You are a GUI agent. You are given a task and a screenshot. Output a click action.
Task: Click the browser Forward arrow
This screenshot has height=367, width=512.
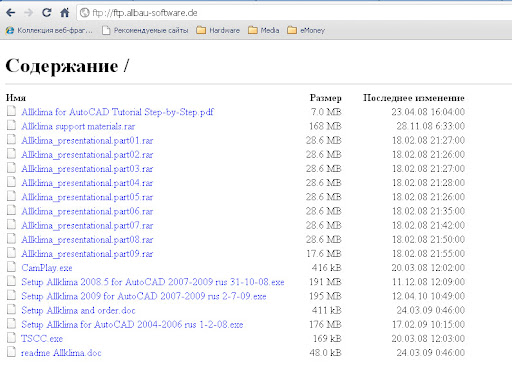click(x=29, y=13)
